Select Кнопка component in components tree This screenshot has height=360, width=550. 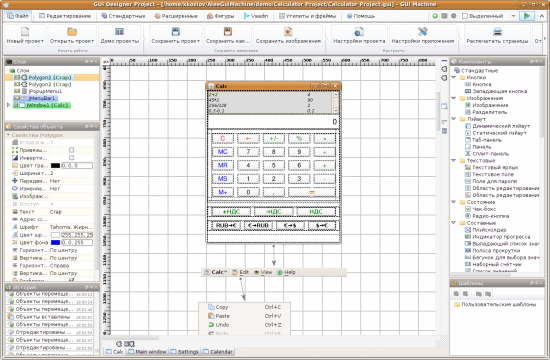coord(482,84)
